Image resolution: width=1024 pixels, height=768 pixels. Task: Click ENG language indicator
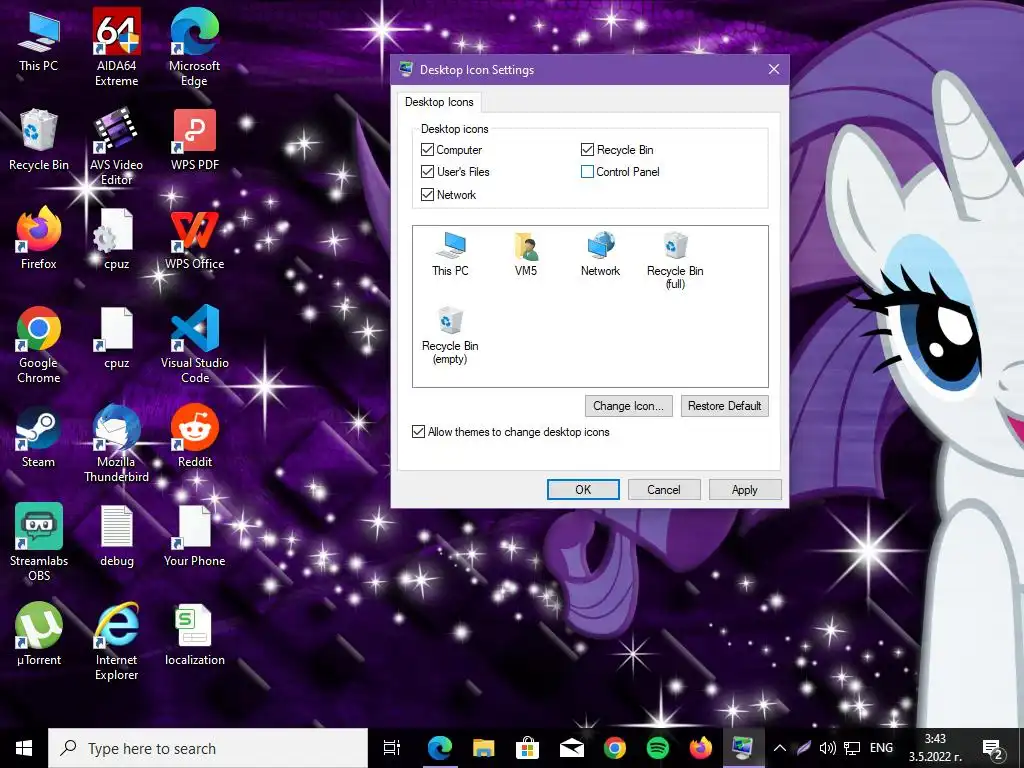881,748
